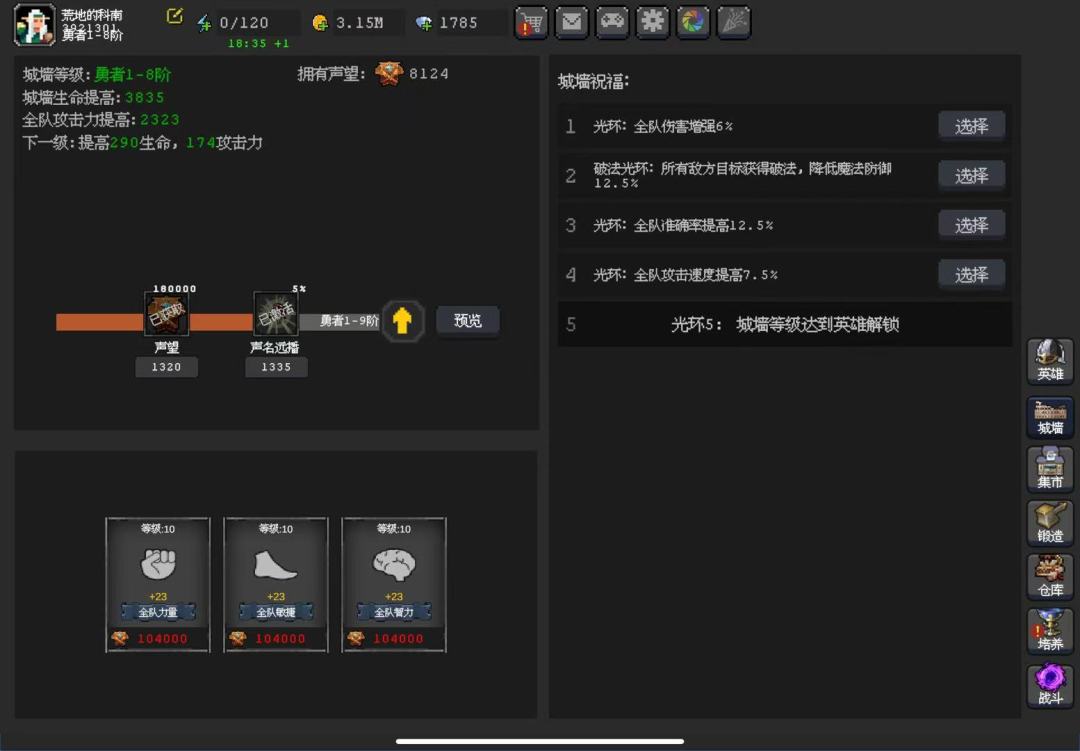The image size is (1080, 751).
Task: Click the feather icon in top bar
Action: (x=734, y=23)
